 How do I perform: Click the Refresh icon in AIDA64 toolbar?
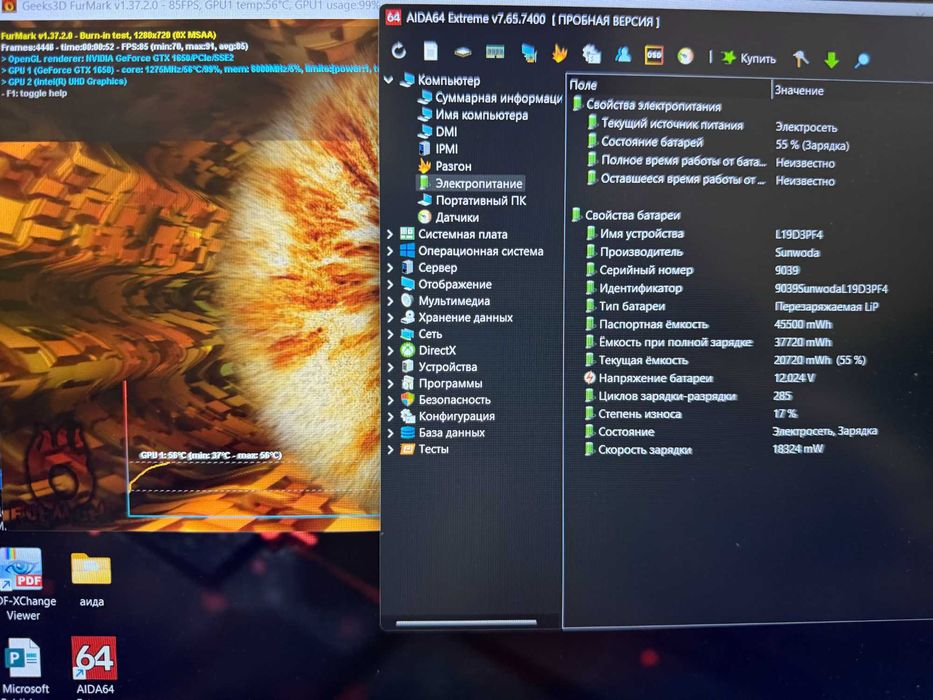[x=399, y=51]
